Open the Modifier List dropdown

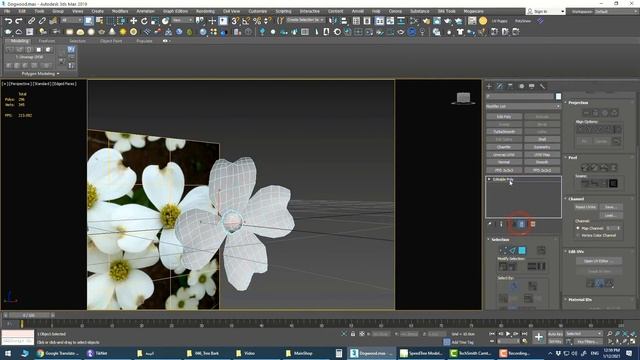click(x=523, y=106)
